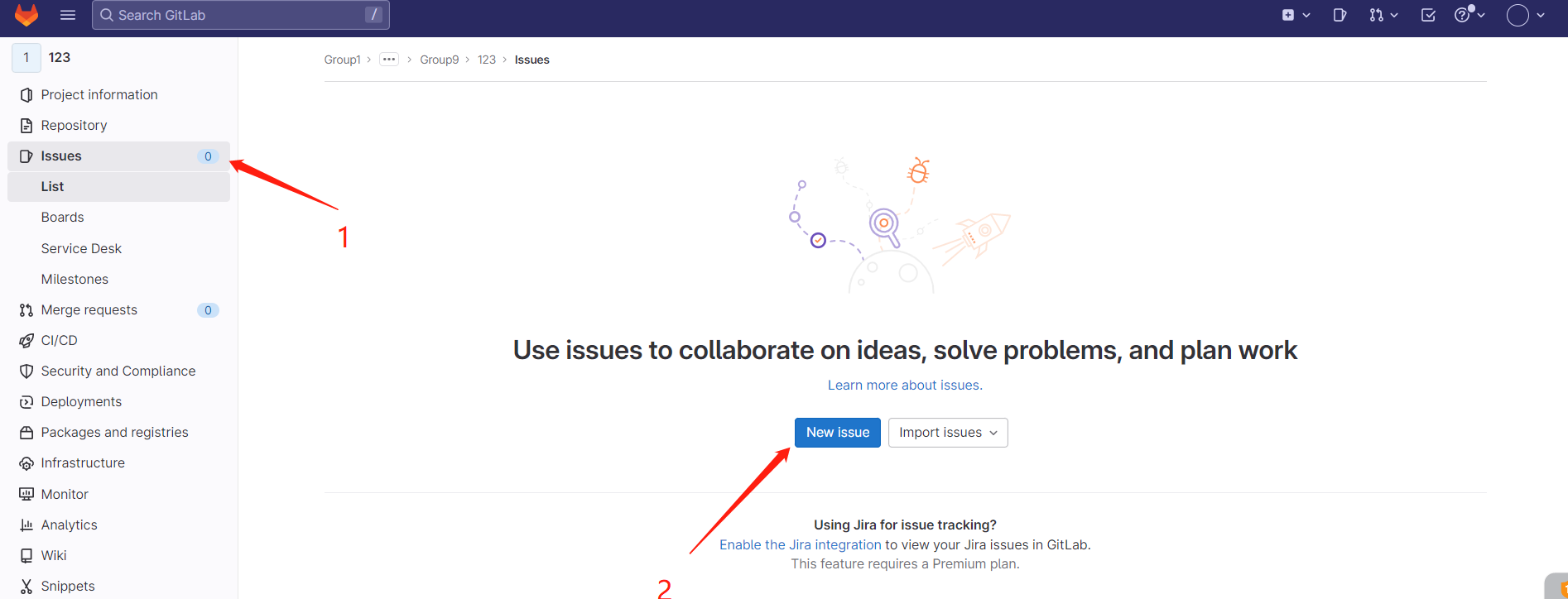
Task: Go to Boards in sidebar
Action: coord(63,218)
